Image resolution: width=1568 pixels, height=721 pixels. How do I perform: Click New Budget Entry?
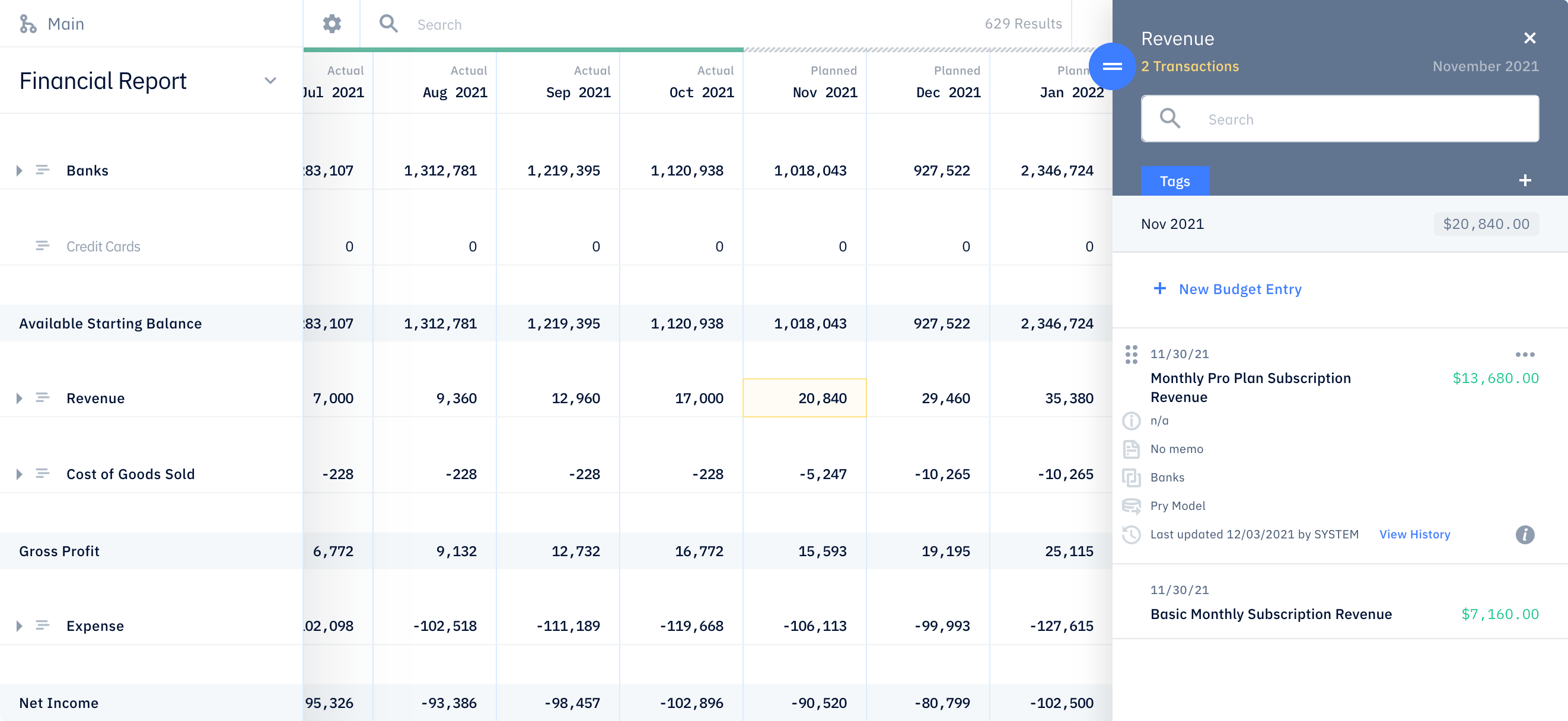coord(1239,289)
